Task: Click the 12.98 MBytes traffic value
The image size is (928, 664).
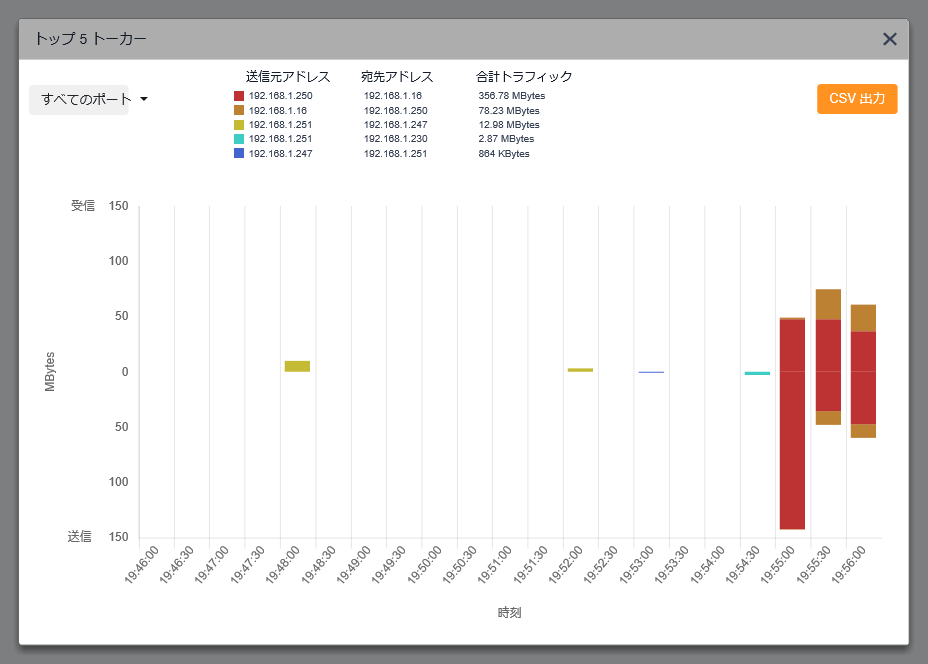Action: tap(509, 125)
